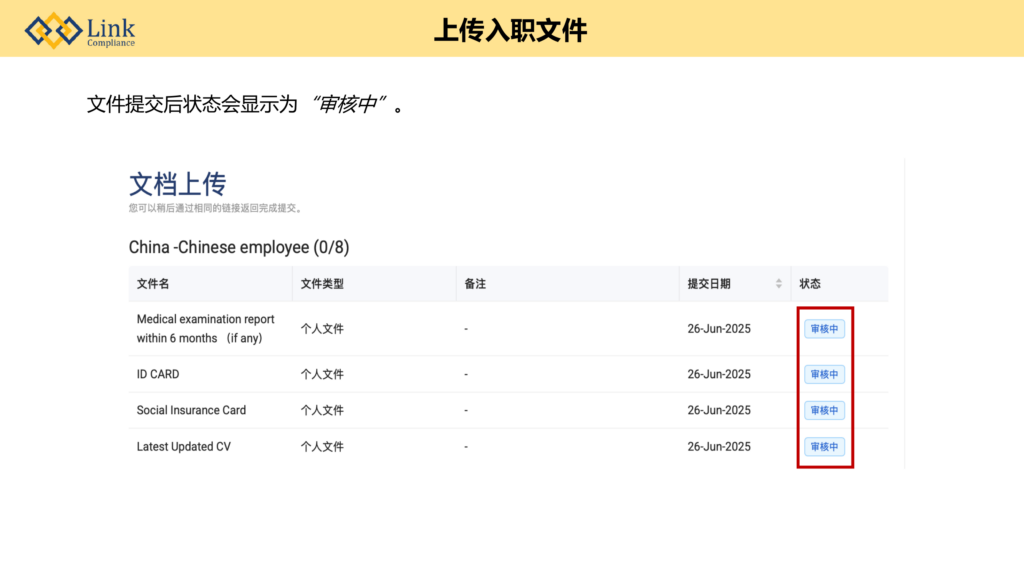Click the 状态 column header
This screenshot has height=576, width=1024.
click(810, 284)
